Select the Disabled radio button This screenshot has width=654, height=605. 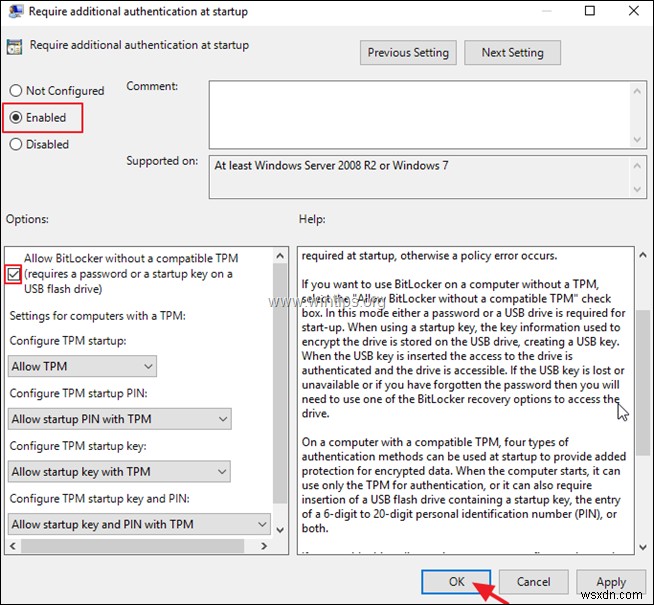(15, 144)
